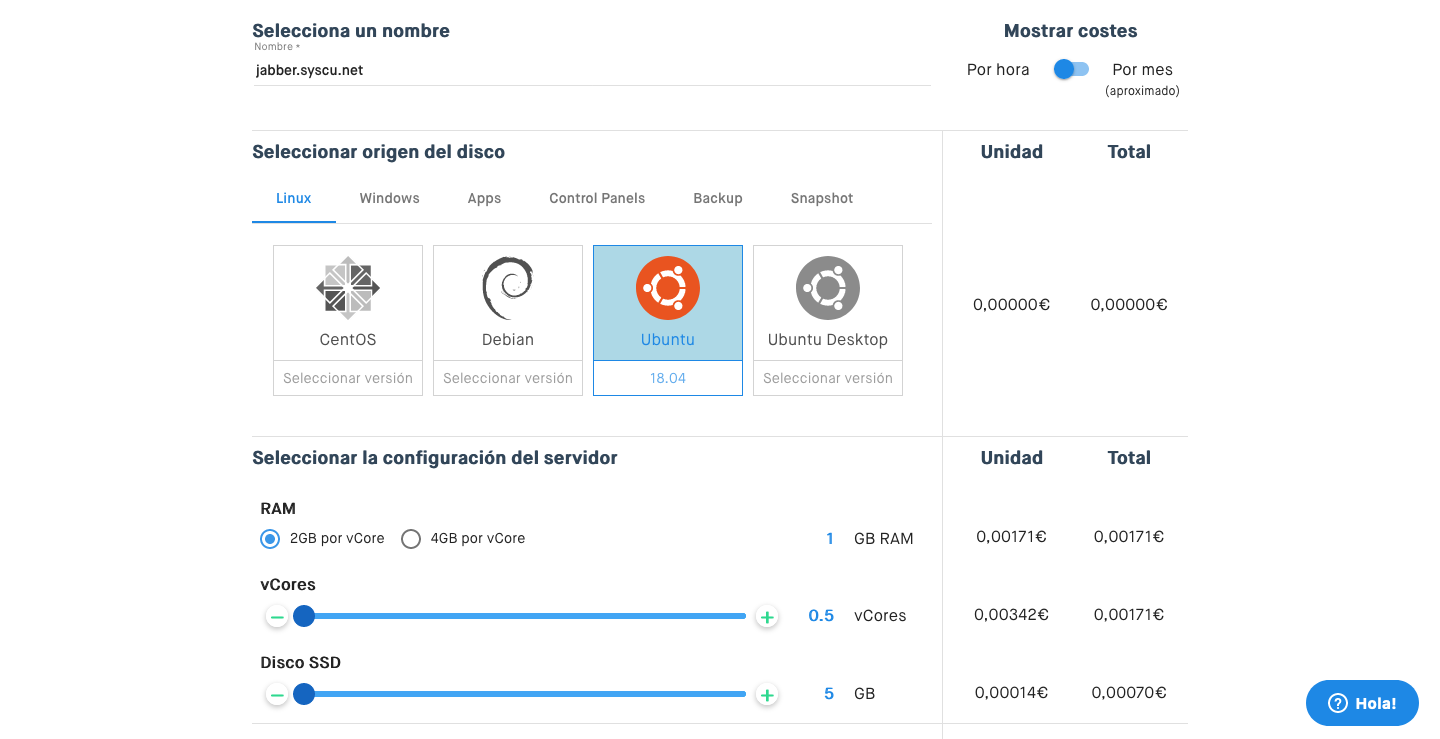Click the 5 GB disk value
Image resolution: width=1440 pixels, height=739 pixels.
(829, 694)
